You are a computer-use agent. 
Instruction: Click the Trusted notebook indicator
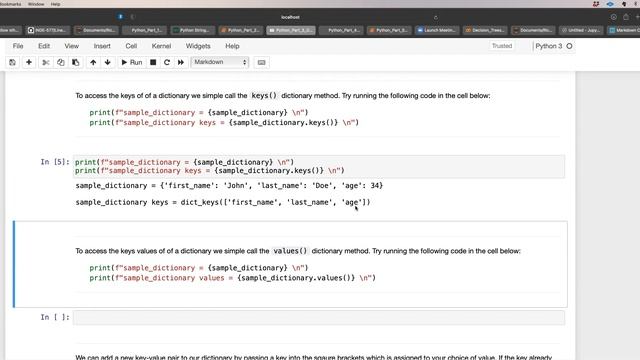pyautogui.click(x=502, y=46)
